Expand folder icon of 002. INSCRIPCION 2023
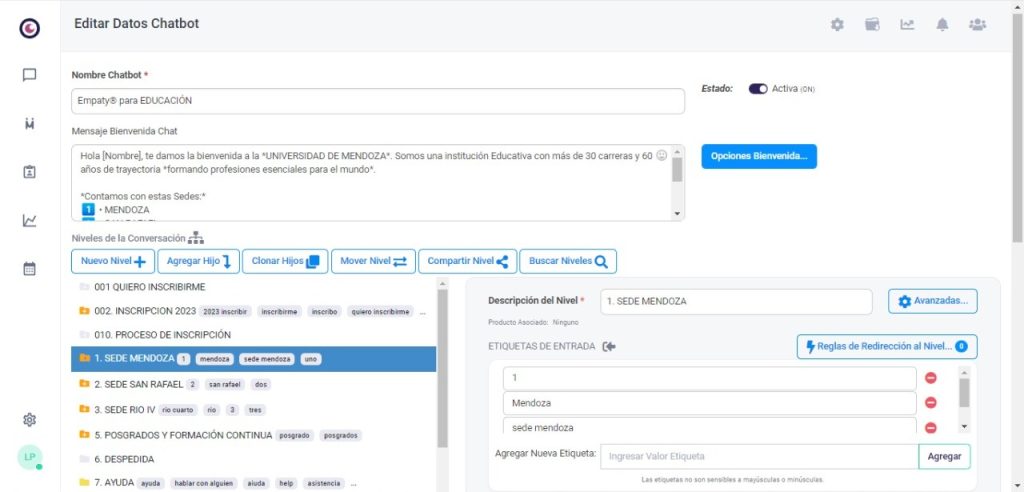1024x492 pixels. click(84, 311)
